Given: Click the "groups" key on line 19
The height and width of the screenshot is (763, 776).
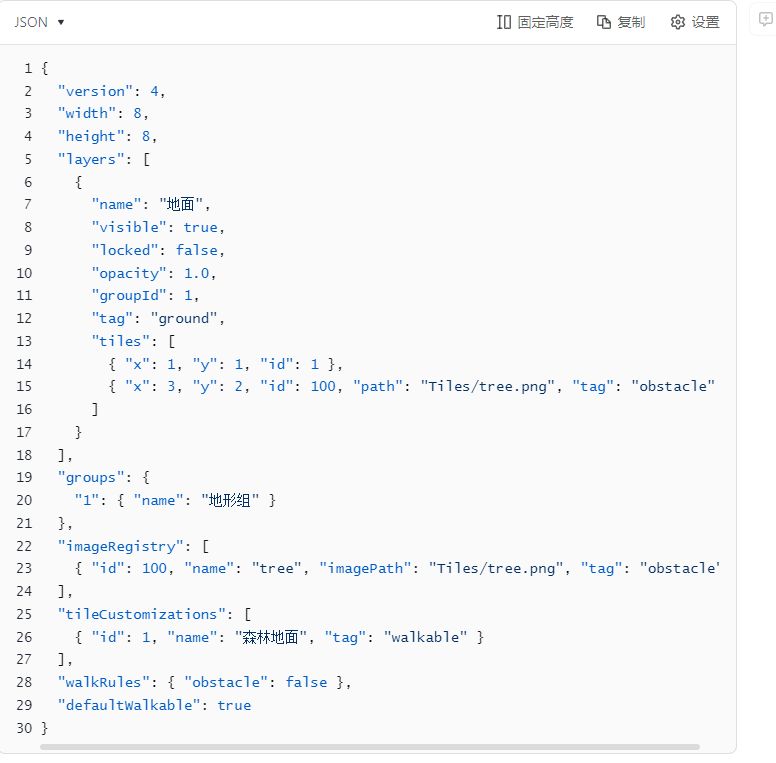Looking at the screenshot, I should pos(92,477).
